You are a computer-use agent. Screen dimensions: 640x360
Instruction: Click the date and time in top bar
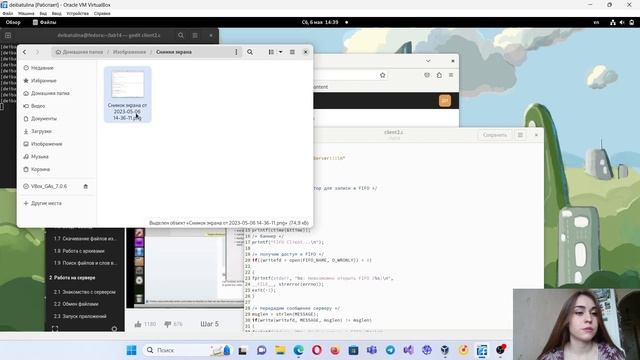tap(320, 22)
